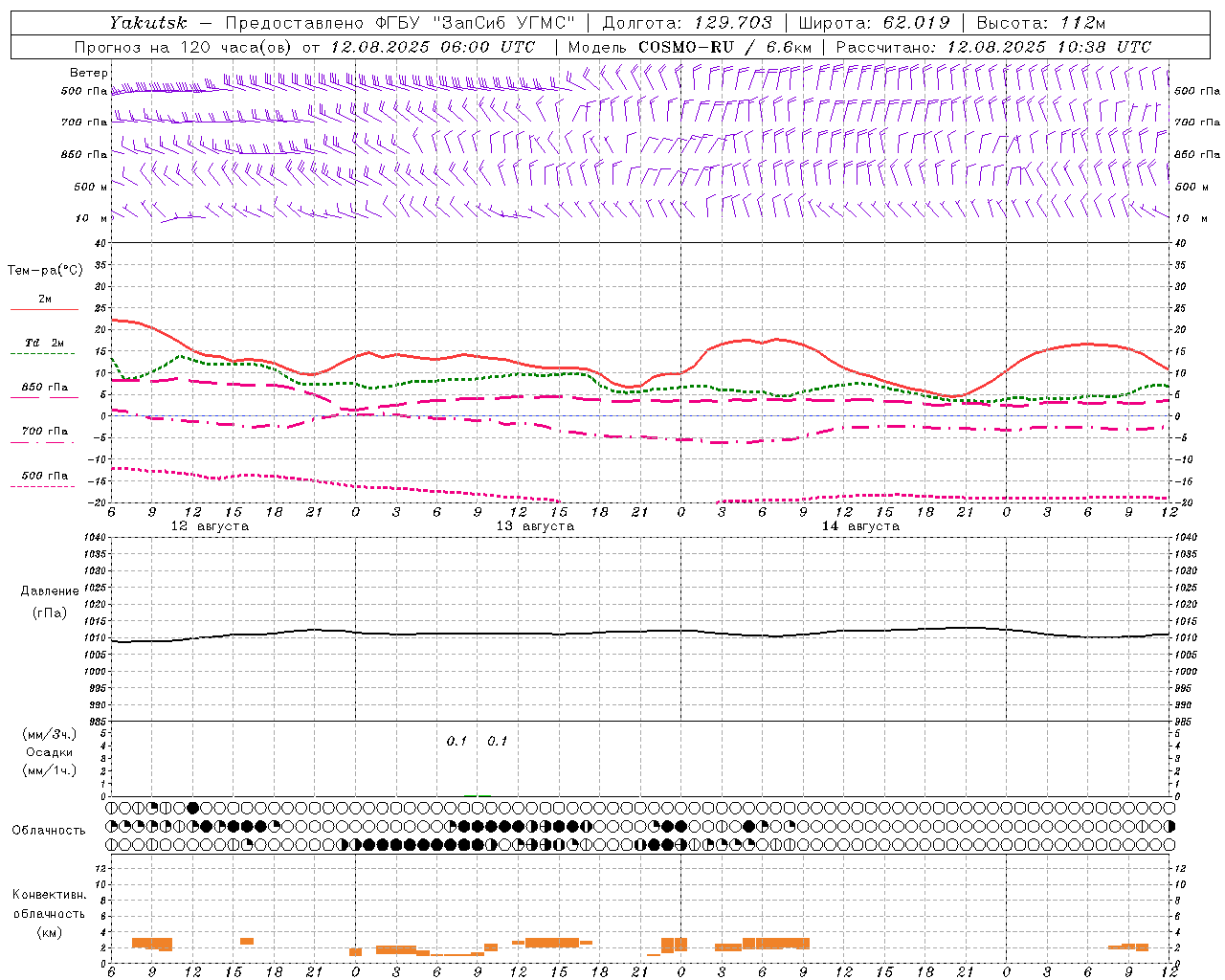Click the "Облачность" cloudiness label
The width and height of the screenshot is (1225, 980).
(49, 830)
